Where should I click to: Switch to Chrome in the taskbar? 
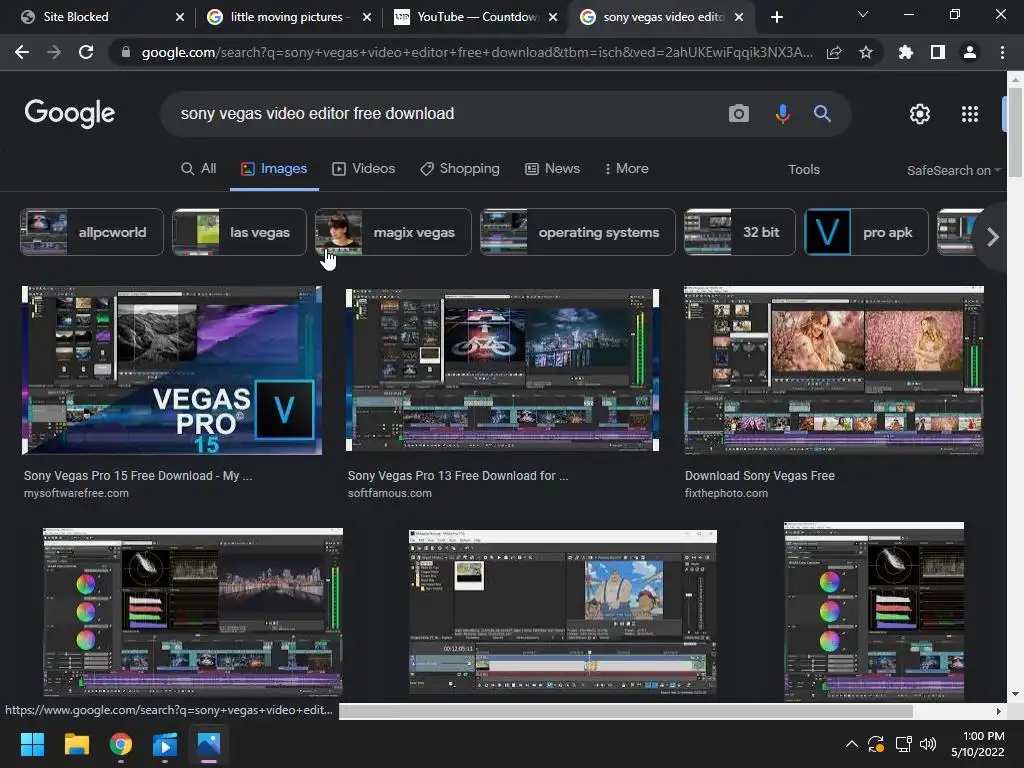tap(121, 744)
